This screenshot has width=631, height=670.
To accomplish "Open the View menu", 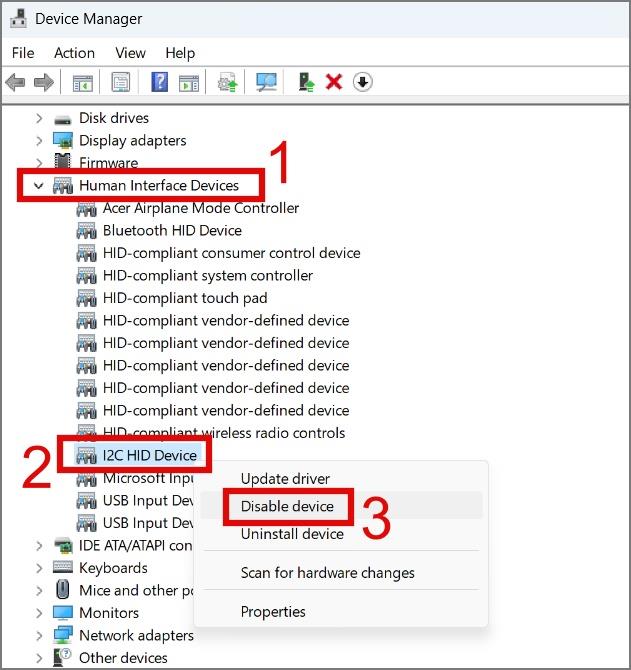I will tap(130, 53).
